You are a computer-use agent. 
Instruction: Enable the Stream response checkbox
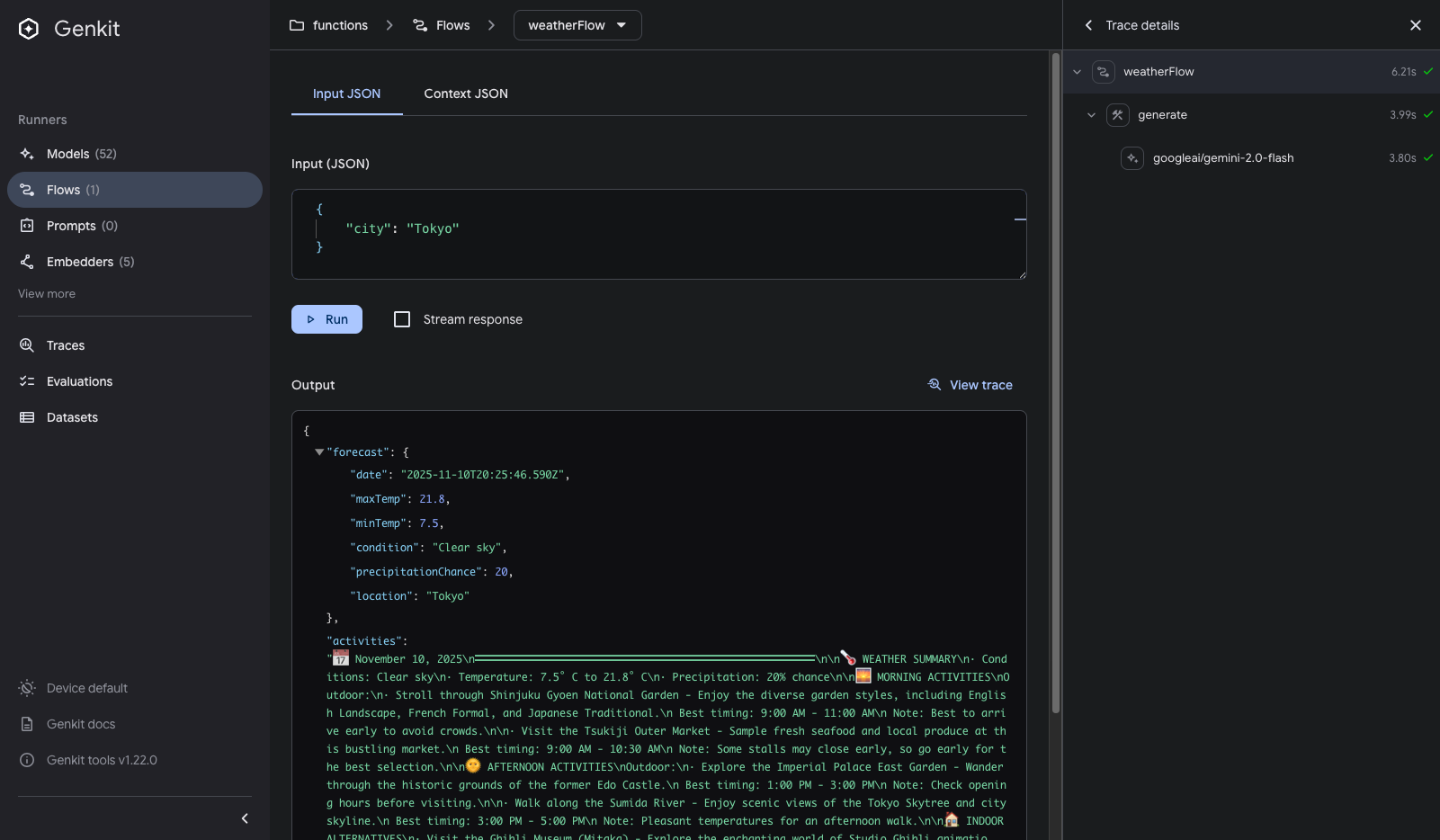pos(401,318)
